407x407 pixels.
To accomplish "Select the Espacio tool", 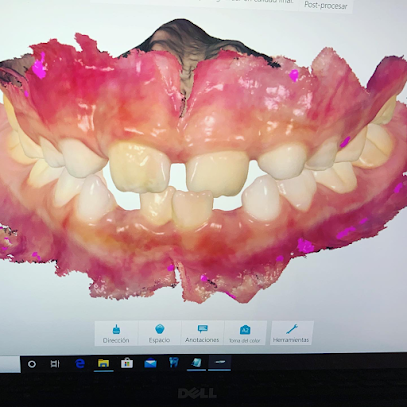I will pos(160,333).
